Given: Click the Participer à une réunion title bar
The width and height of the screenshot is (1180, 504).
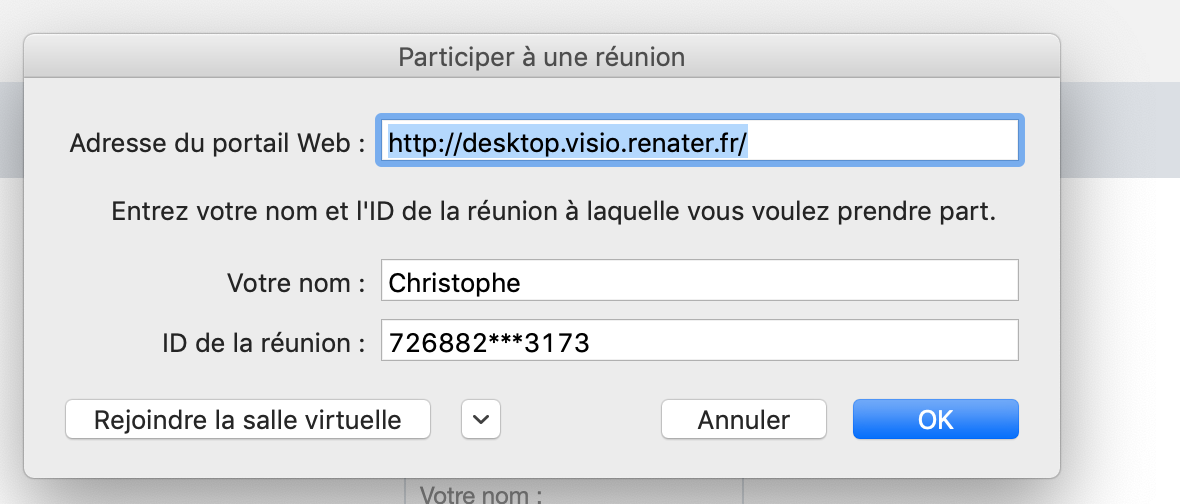Looking at the screenshot, I should (542, 56).
